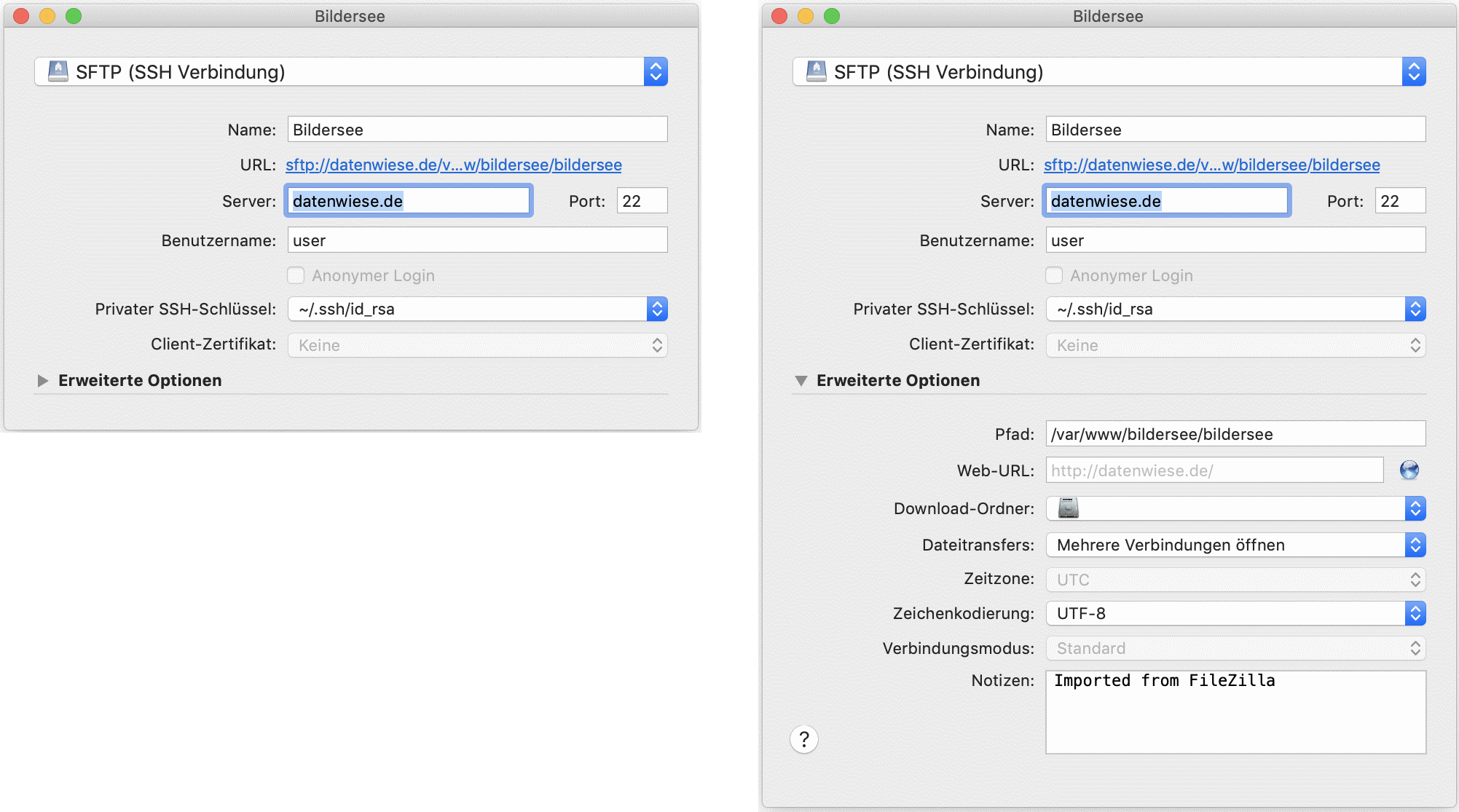Click the sftp://datenwiese.de URL link

coord(452,165)
